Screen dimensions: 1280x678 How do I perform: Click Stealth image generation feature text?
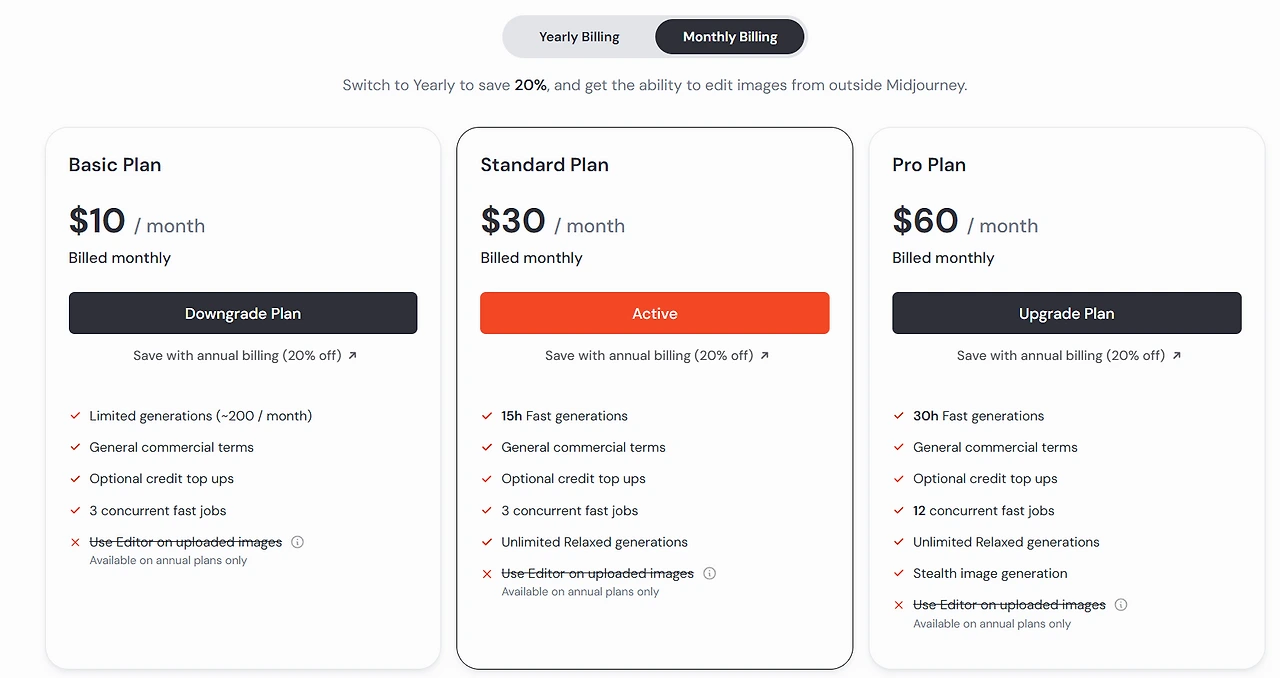point(990,573)
